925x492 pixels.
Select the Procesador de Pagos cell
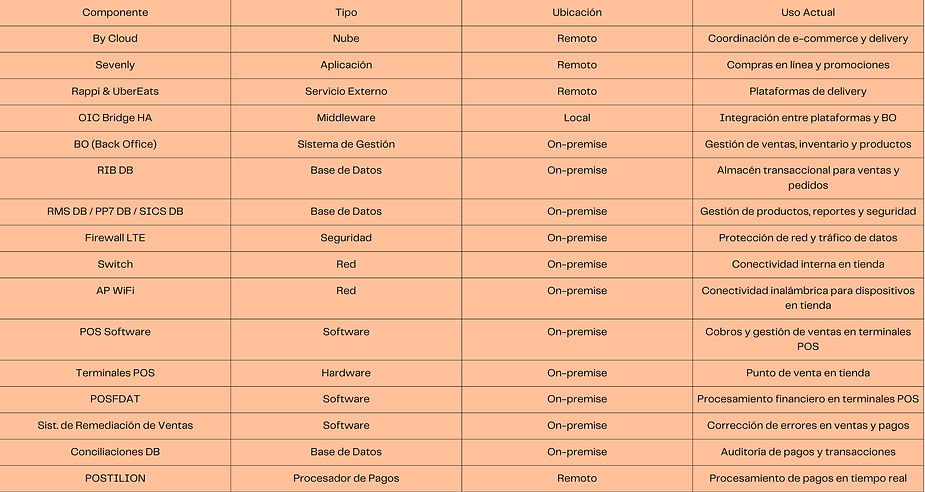(x=346, y=478)
